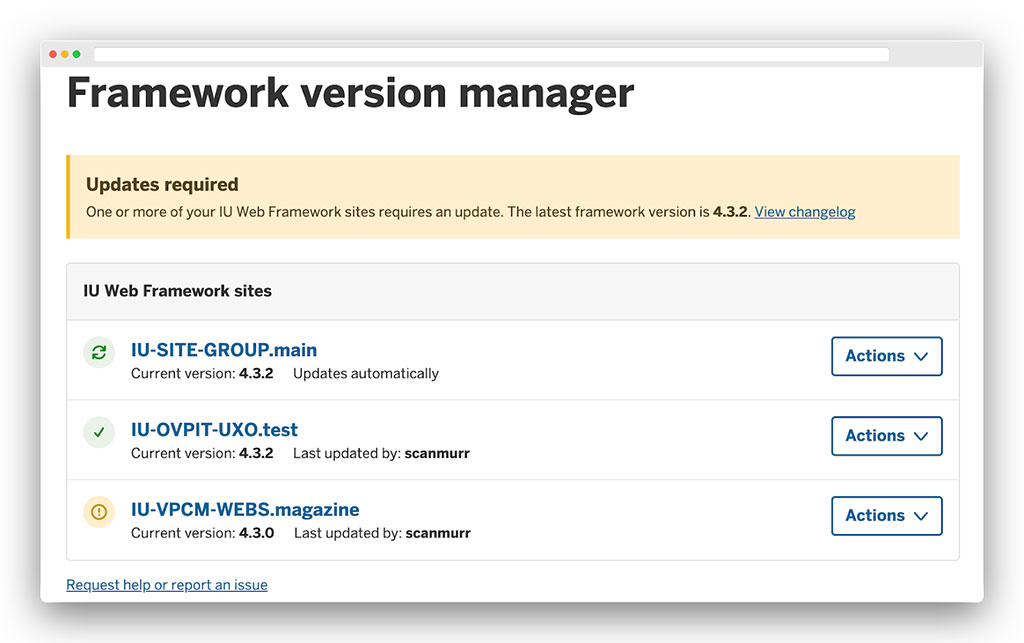Image resolution: width=1024 pixels, height=643 pixels.
Task: Click Last updated by text under IU-OVPIT-UXO.test
Action: point(381,454)
